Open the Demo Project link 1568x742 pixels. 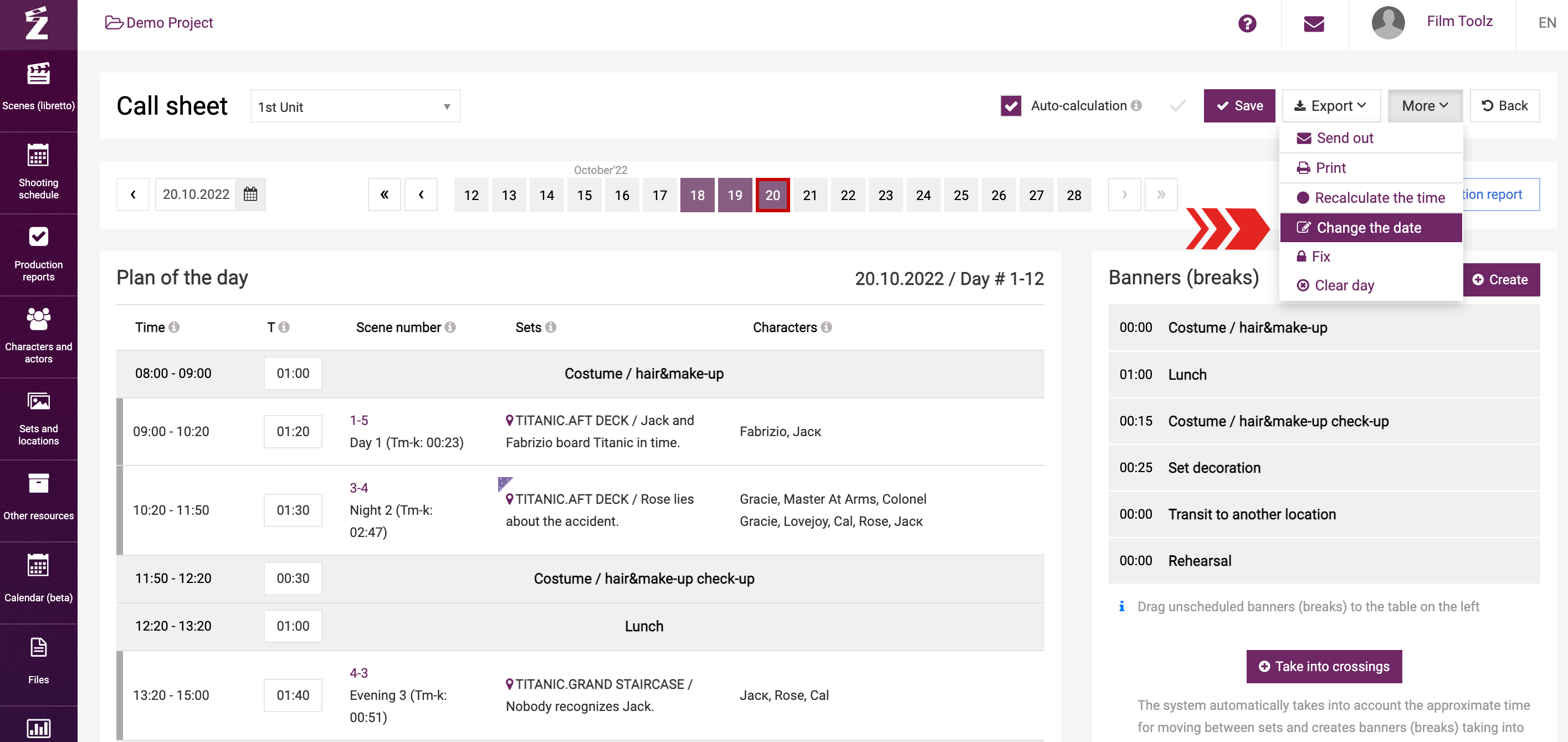159,23
